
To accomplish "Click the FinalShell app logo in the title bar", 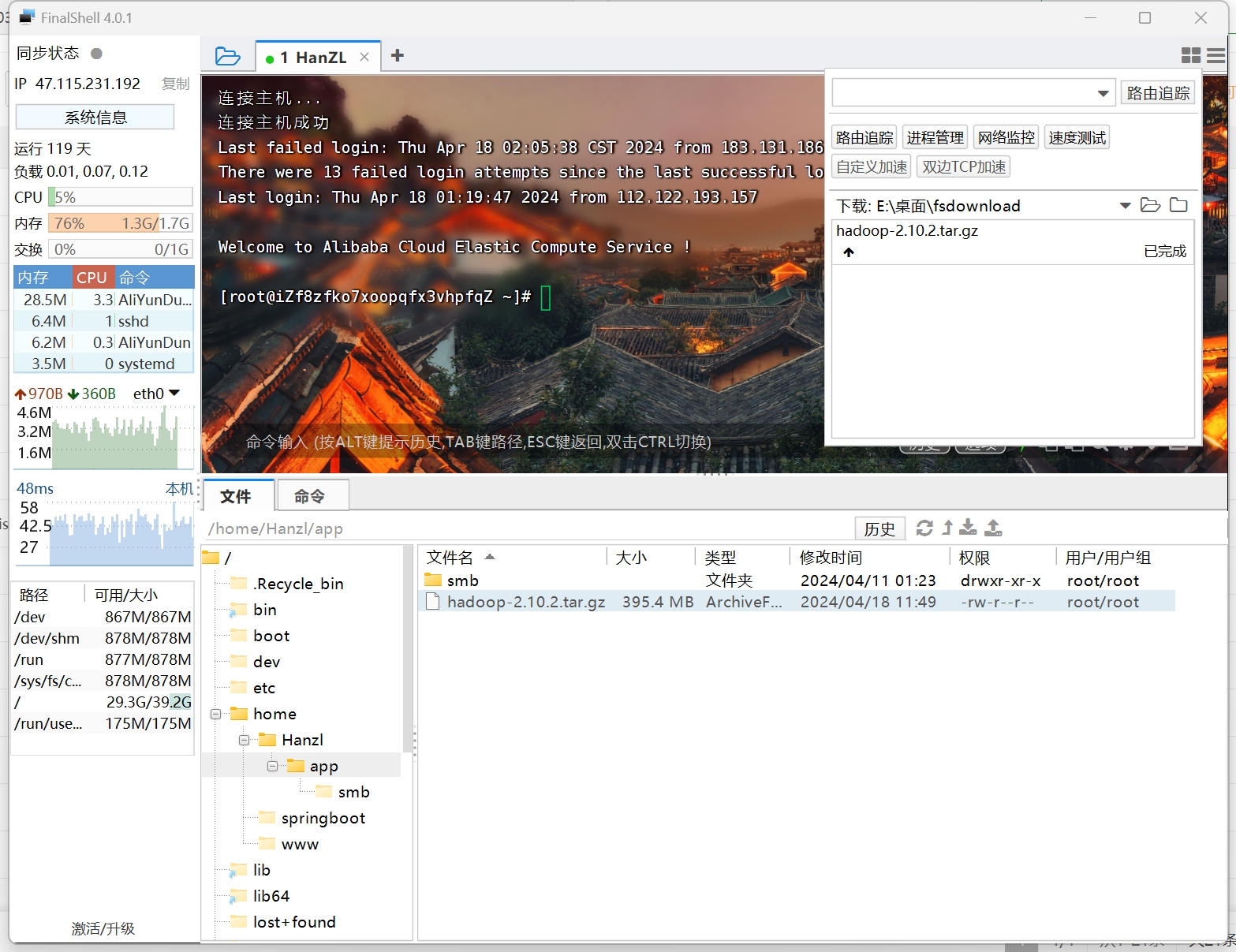I will 27,17.
